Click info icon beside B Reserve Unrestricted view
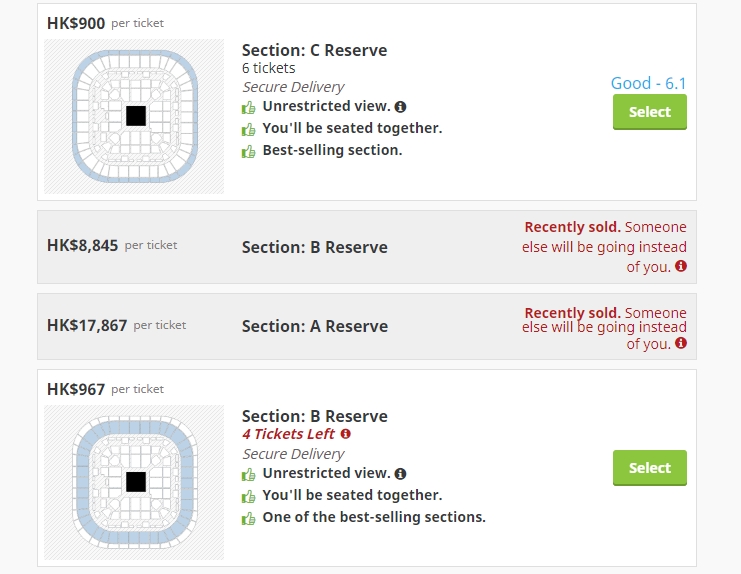Image resolution: width=741 pixels, height=574 pixels. pyautogui.click(x=400, y=473)
